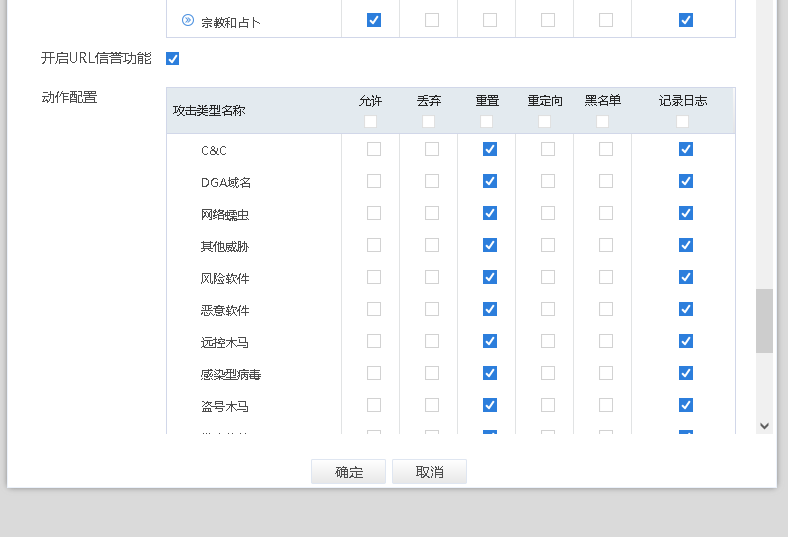Uncheck 重置 for DGA域名
The width and height of the screenshot is (788, 537).
[490, 181]
